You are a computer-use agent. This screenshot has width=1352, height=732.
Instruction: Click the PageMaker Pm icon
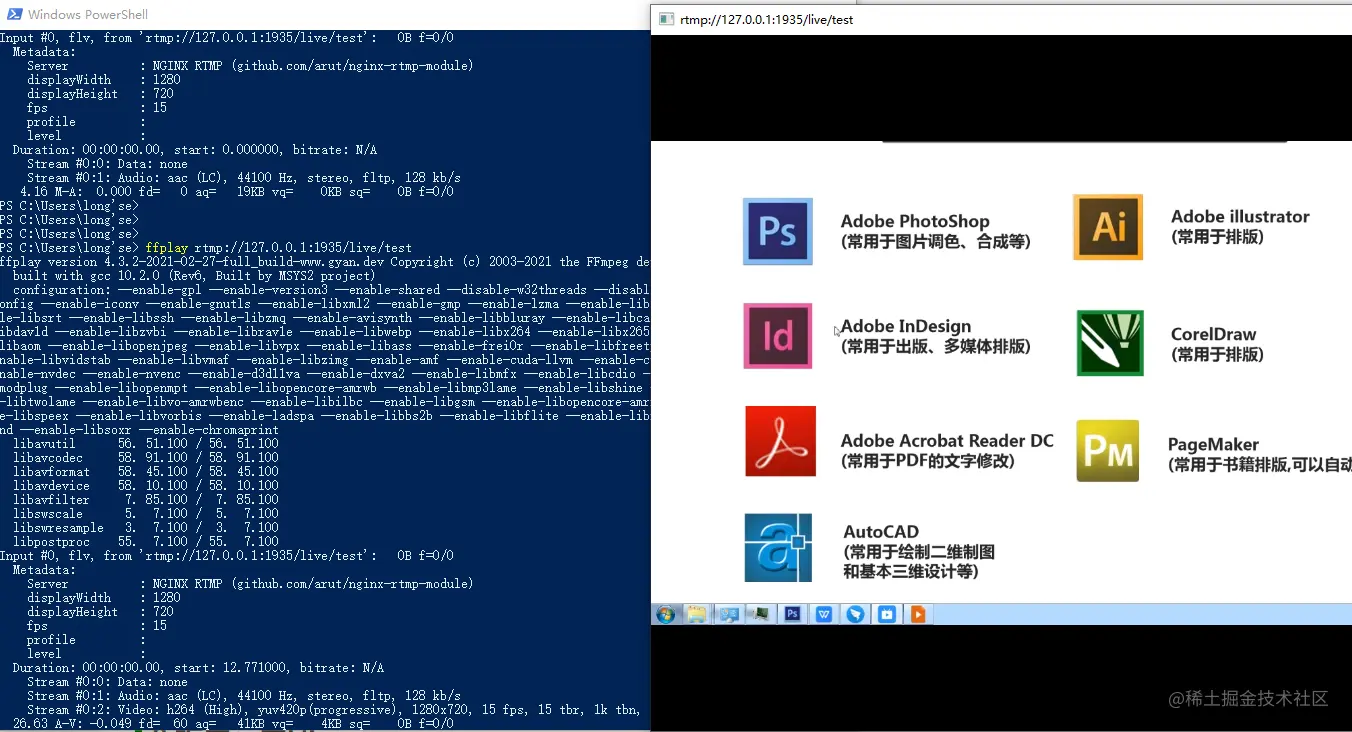(1108, 451)
